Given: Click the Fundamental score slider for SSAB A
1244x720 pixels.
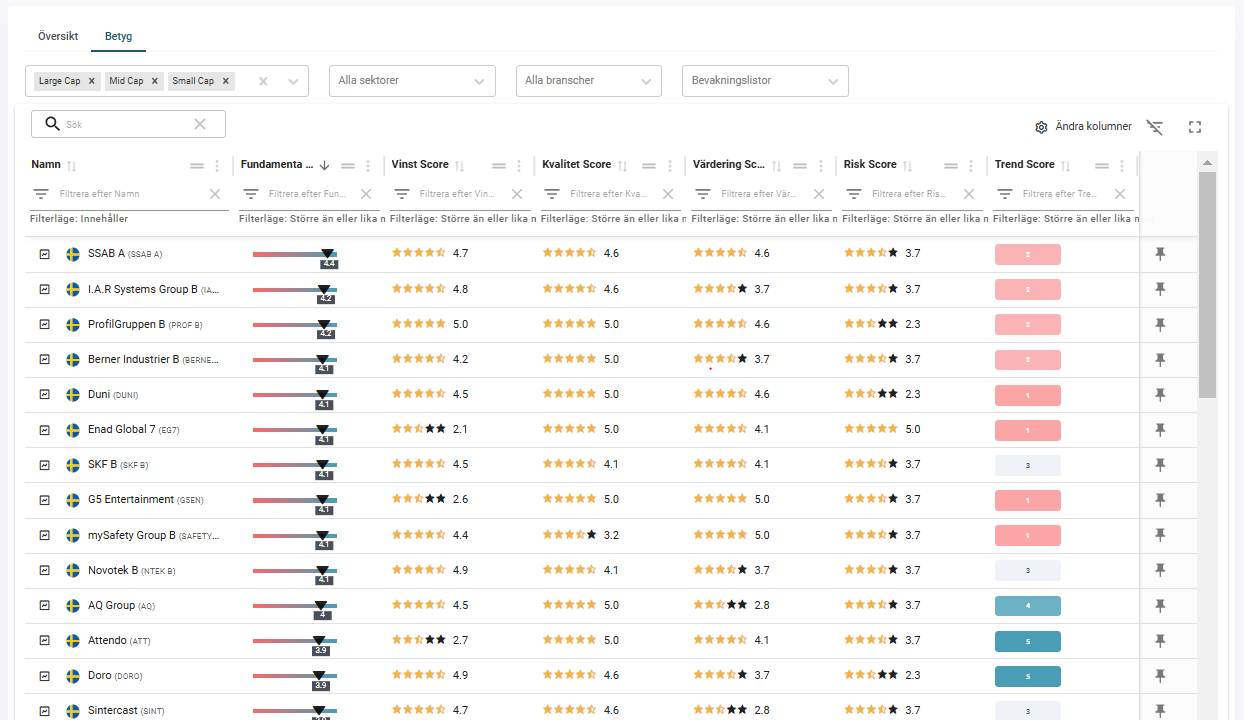Looking at the screenshot, I should click(295, 256).
